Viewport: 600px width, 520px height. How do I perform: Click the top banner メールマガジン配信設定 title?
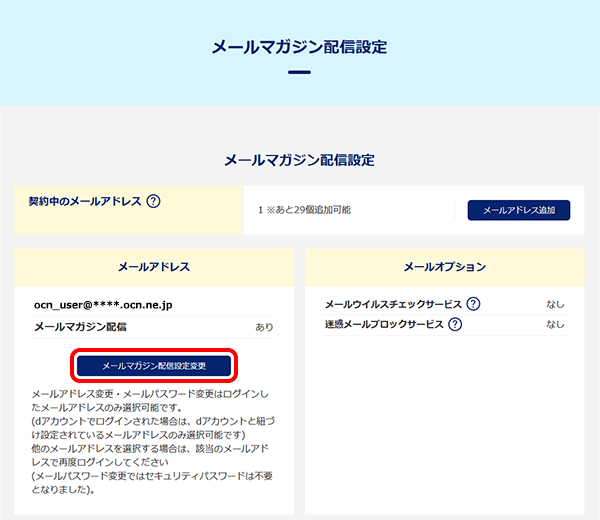pyautogui.click(x=300, y=47)
